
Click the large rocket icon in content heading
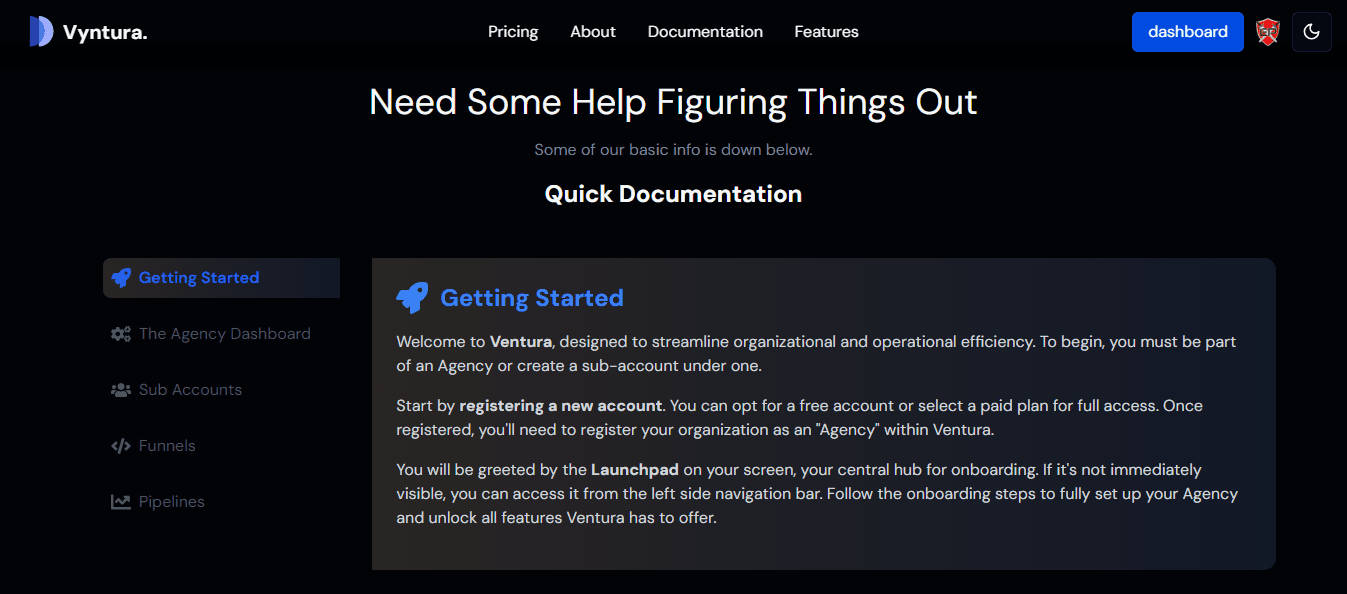click(x=412, y=298)
